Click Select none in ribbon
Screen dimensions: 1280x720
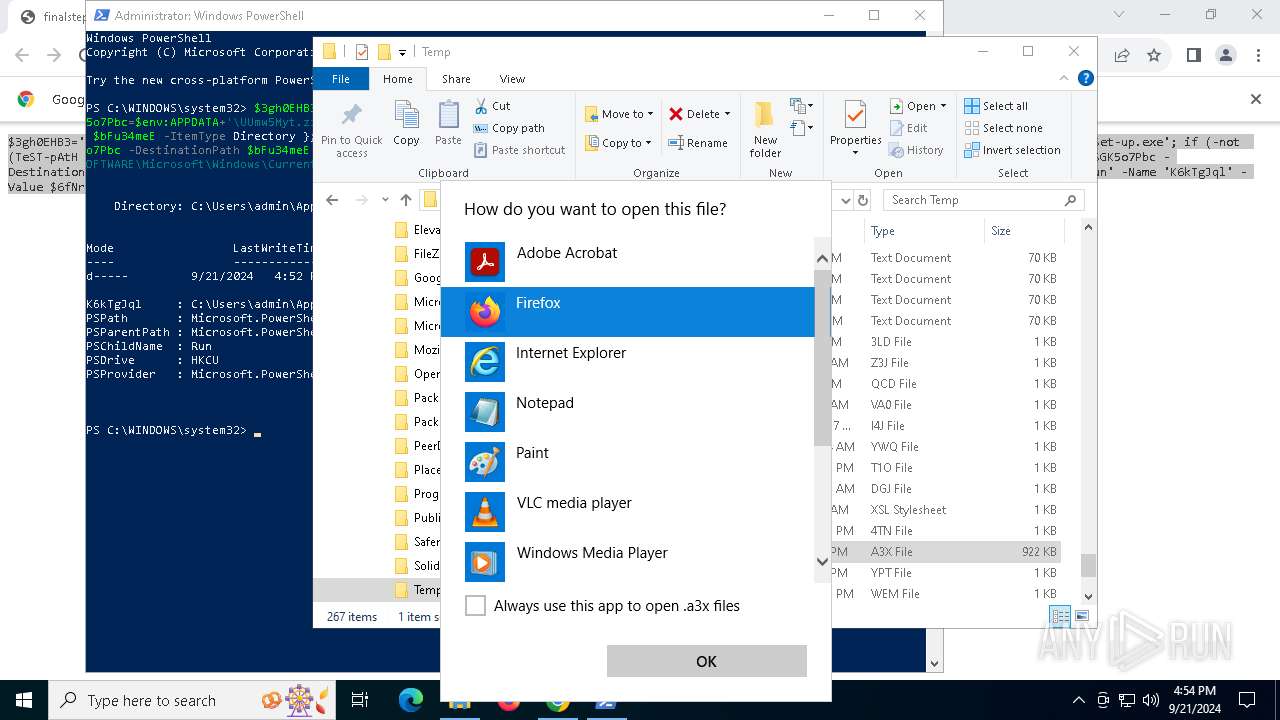point(1003,128)
